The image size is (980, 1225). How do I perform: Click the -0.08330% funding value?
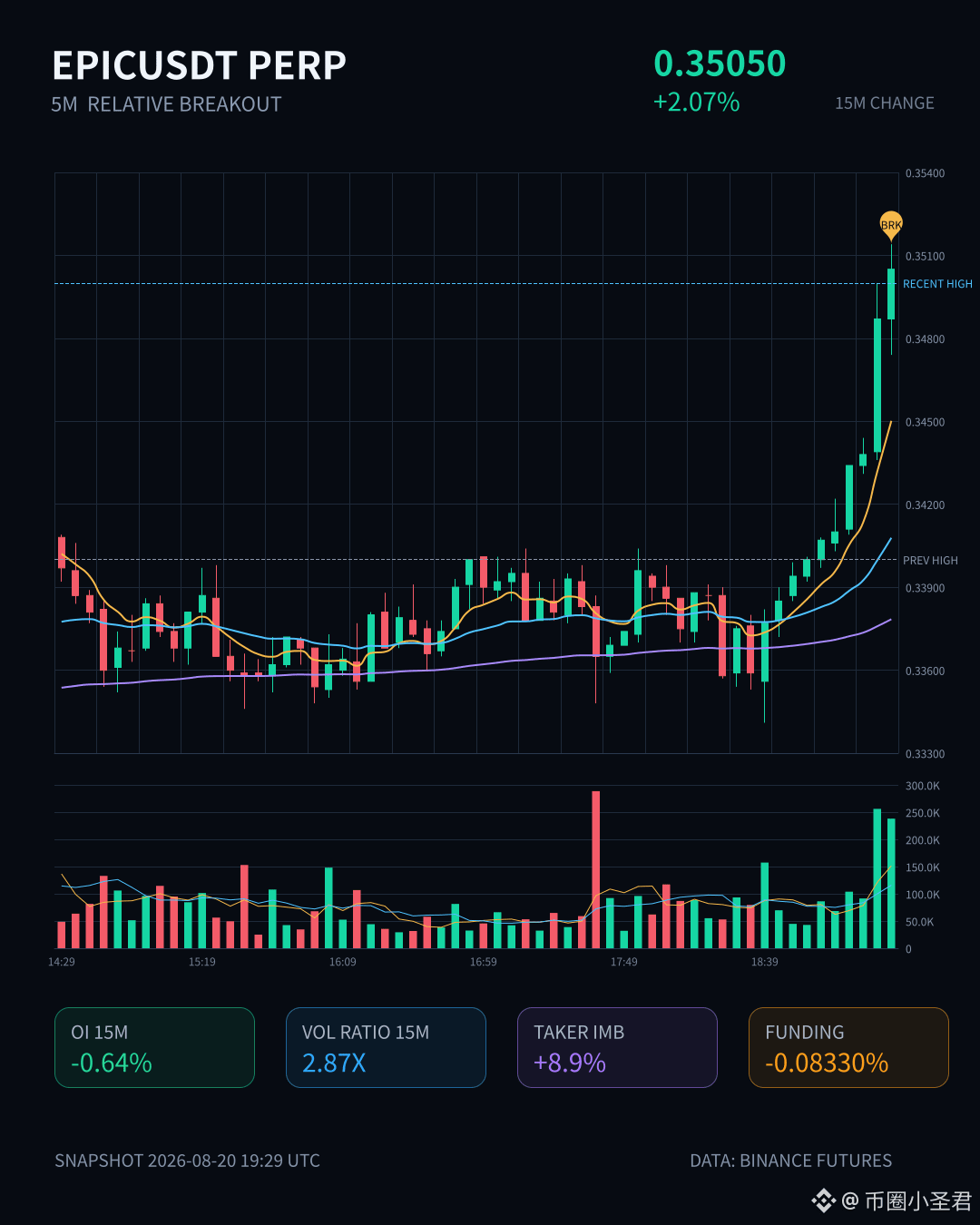click(827, 1063)
